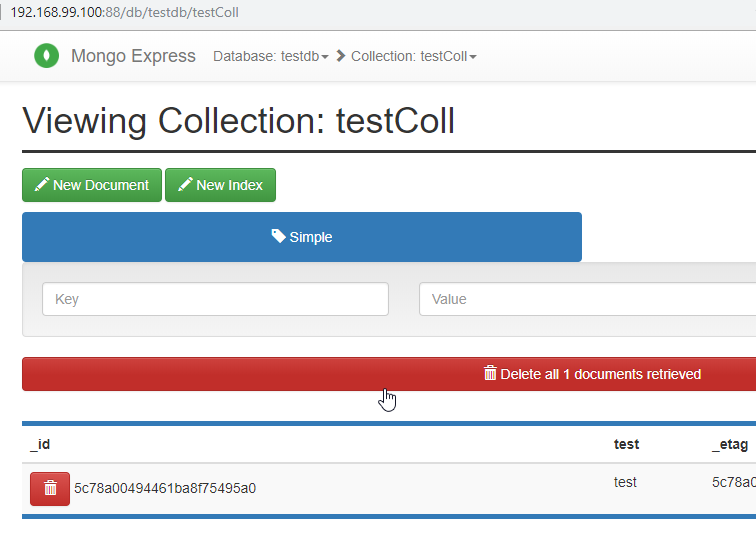Sort by the test column header

coord(626,444)
